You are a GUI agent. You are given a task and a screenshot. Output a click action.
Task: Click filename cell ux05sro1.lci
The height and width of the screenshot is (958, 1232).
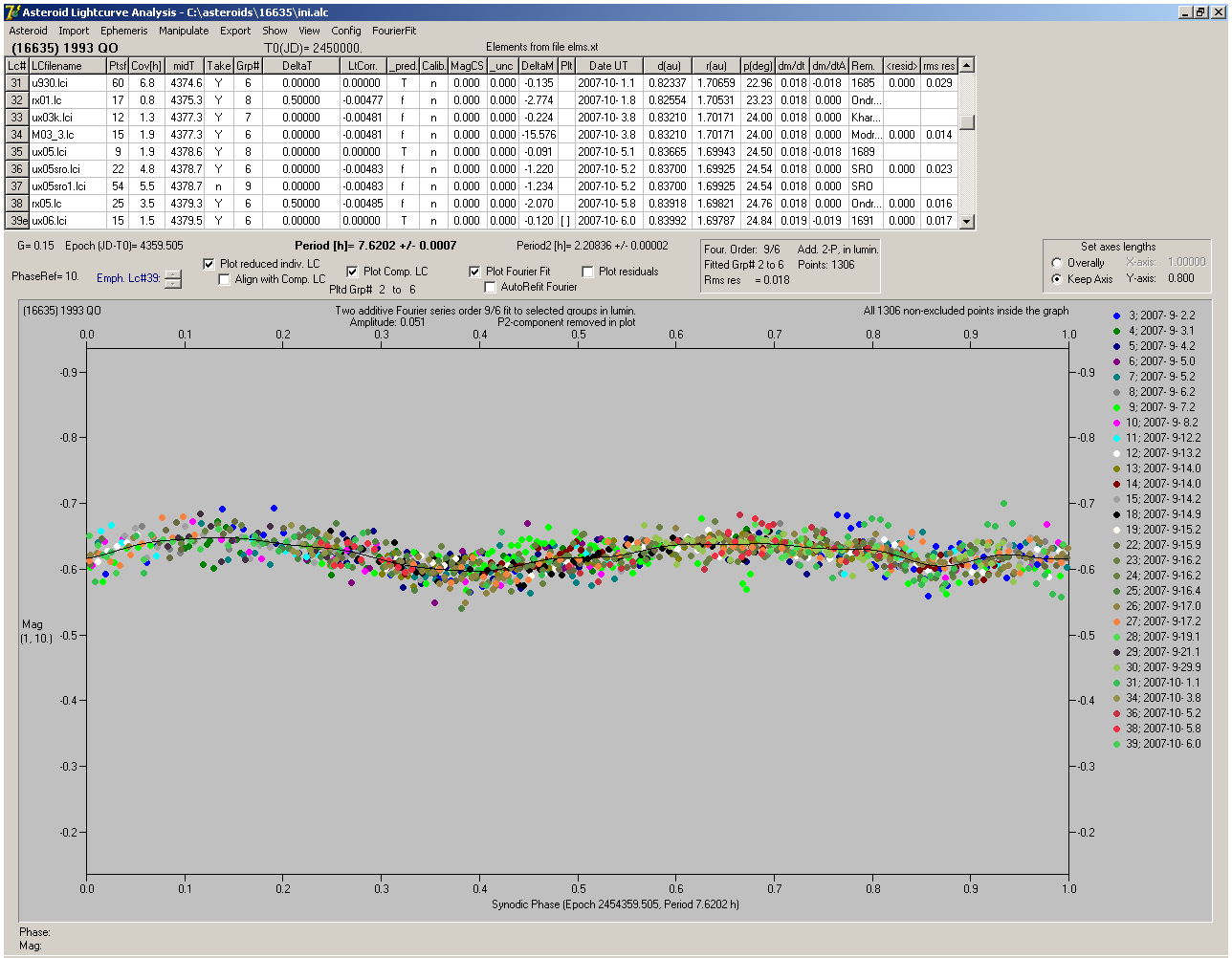click(67, 186)
